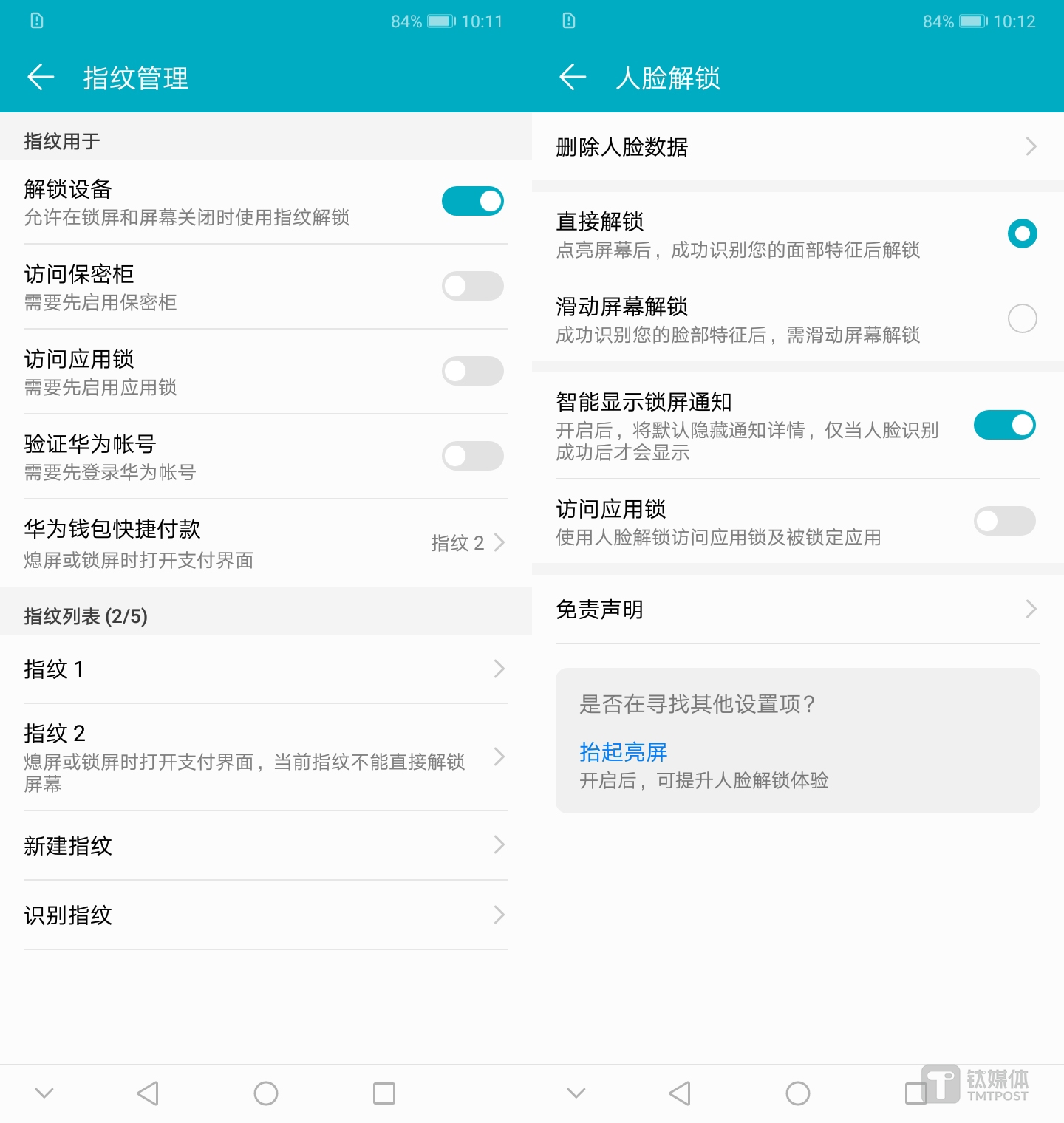Open 删除人脸数据 via its chevron
The height and width of the screenshot is (1123, 1064).
tap(1031, 147)
